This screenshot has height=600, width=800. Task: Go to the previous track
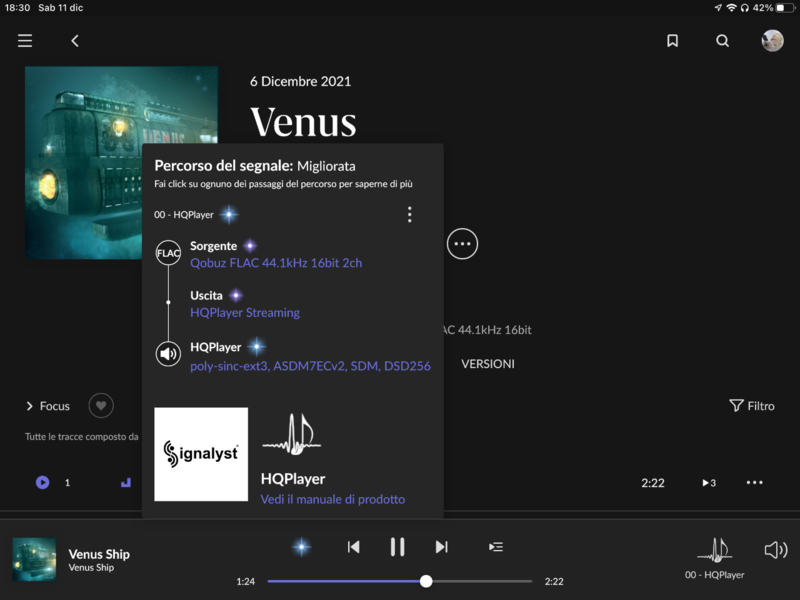tap(353, 547)
